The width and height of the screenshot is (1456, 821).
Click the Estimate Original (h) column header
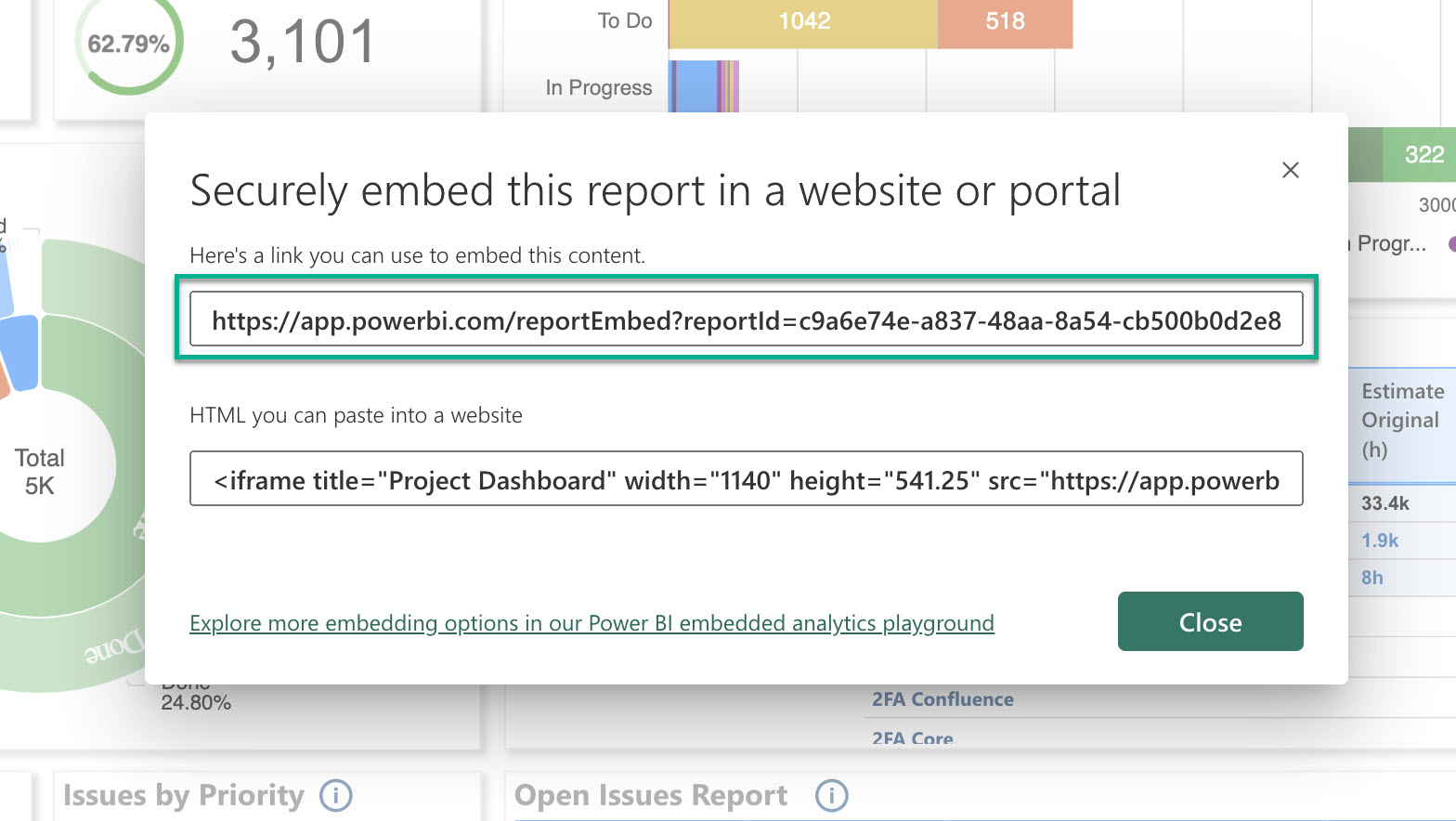1402,420
